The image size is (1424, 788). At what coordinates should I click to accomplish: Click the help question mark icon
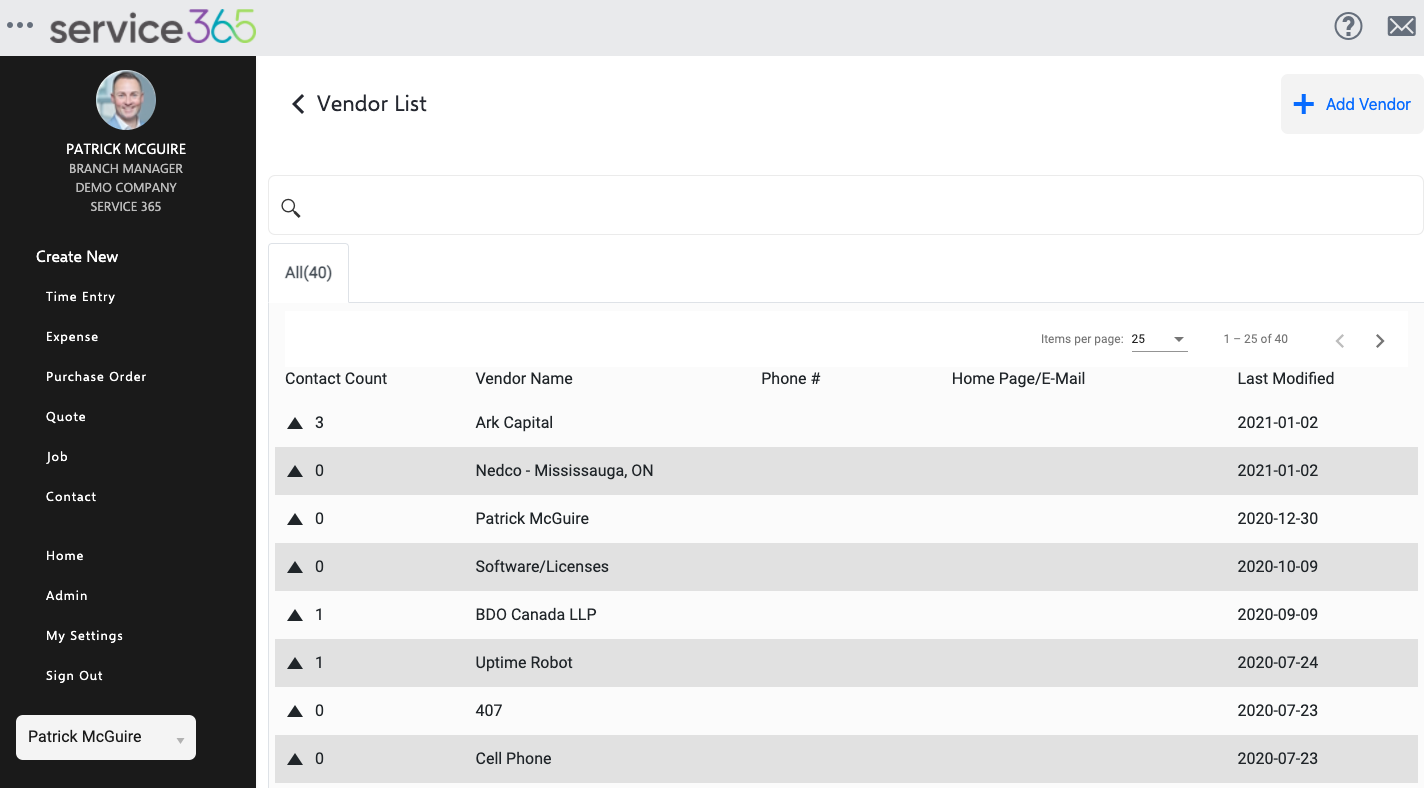(1348, 26)
